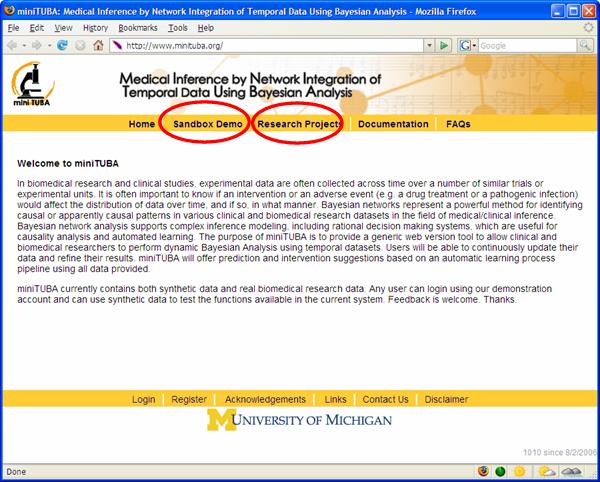The image size is (600, 482).
Task: Click the browser Forward arrow button
Action: click(x=37, y=46)
